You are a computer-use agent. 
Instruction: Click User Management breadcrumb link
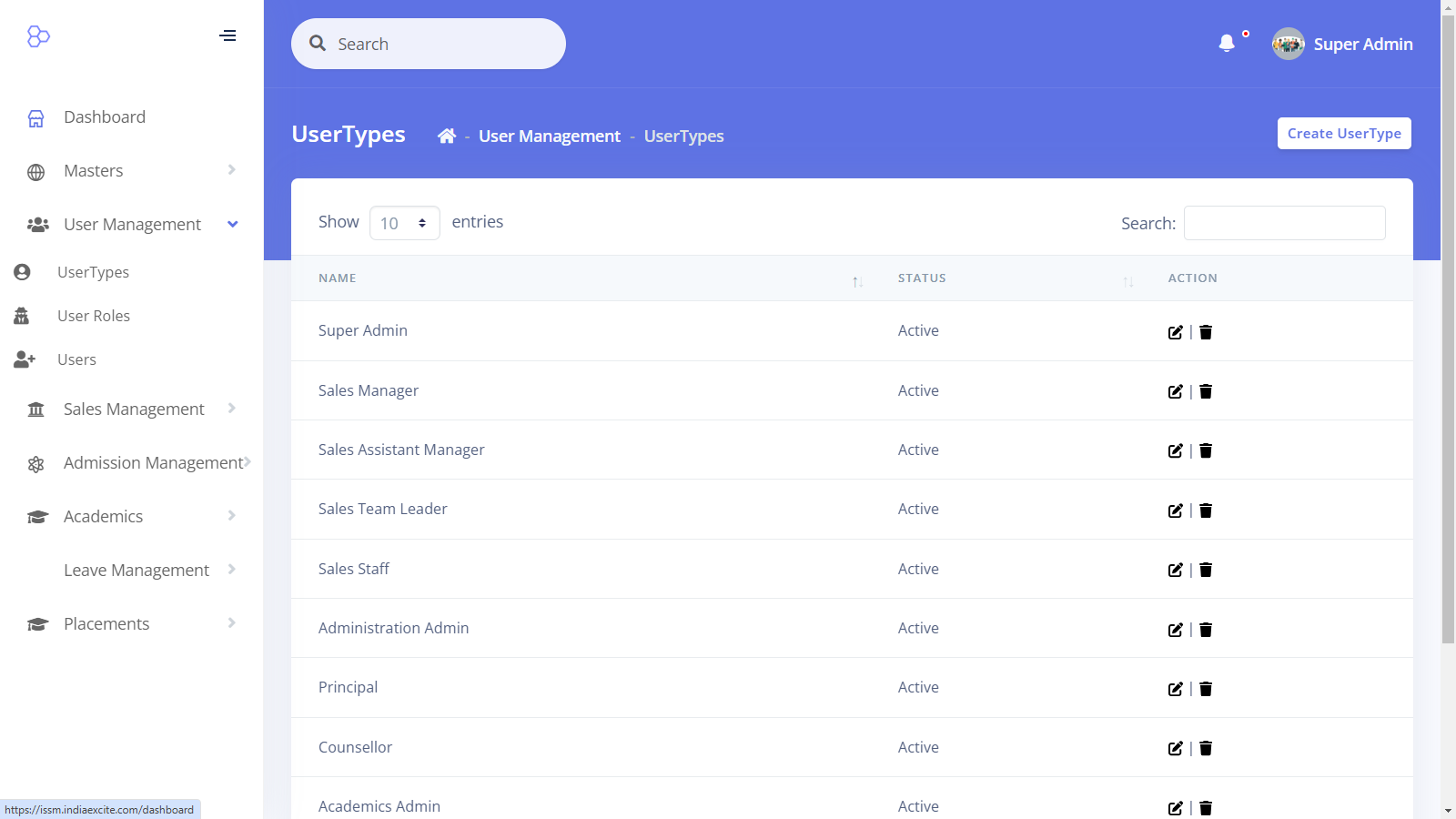pos(550,136)
